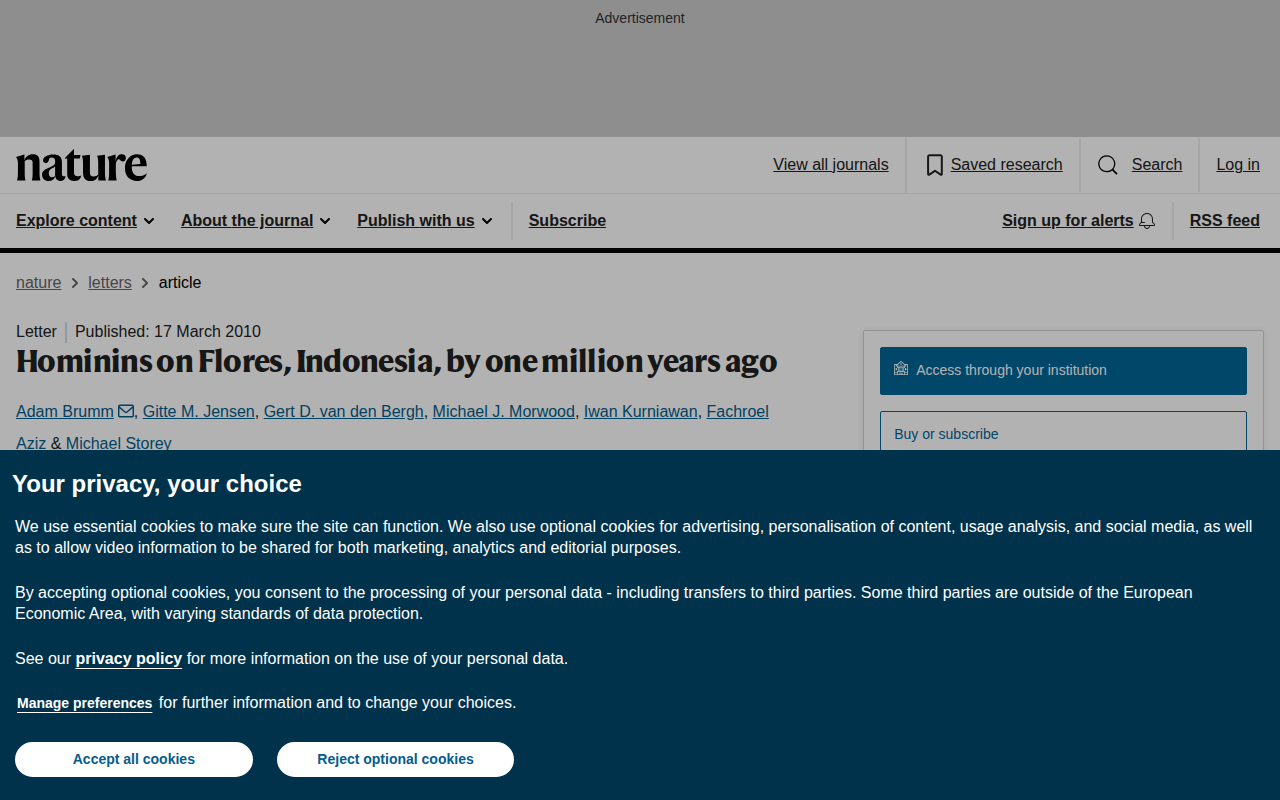Click the alerts bell icon
This screenshot has height=800, width=1280.
click(1147, 221)
